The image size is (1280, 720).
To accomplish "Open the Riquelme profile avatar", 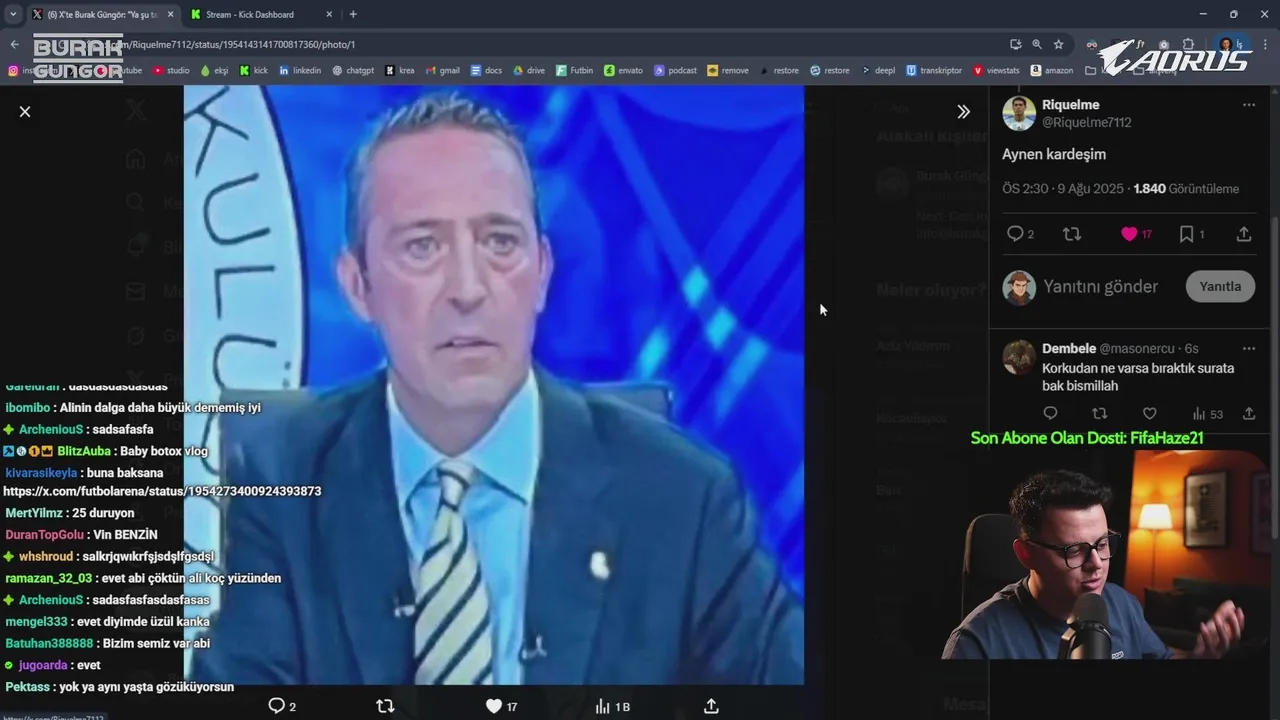I will pos(1019,113).
